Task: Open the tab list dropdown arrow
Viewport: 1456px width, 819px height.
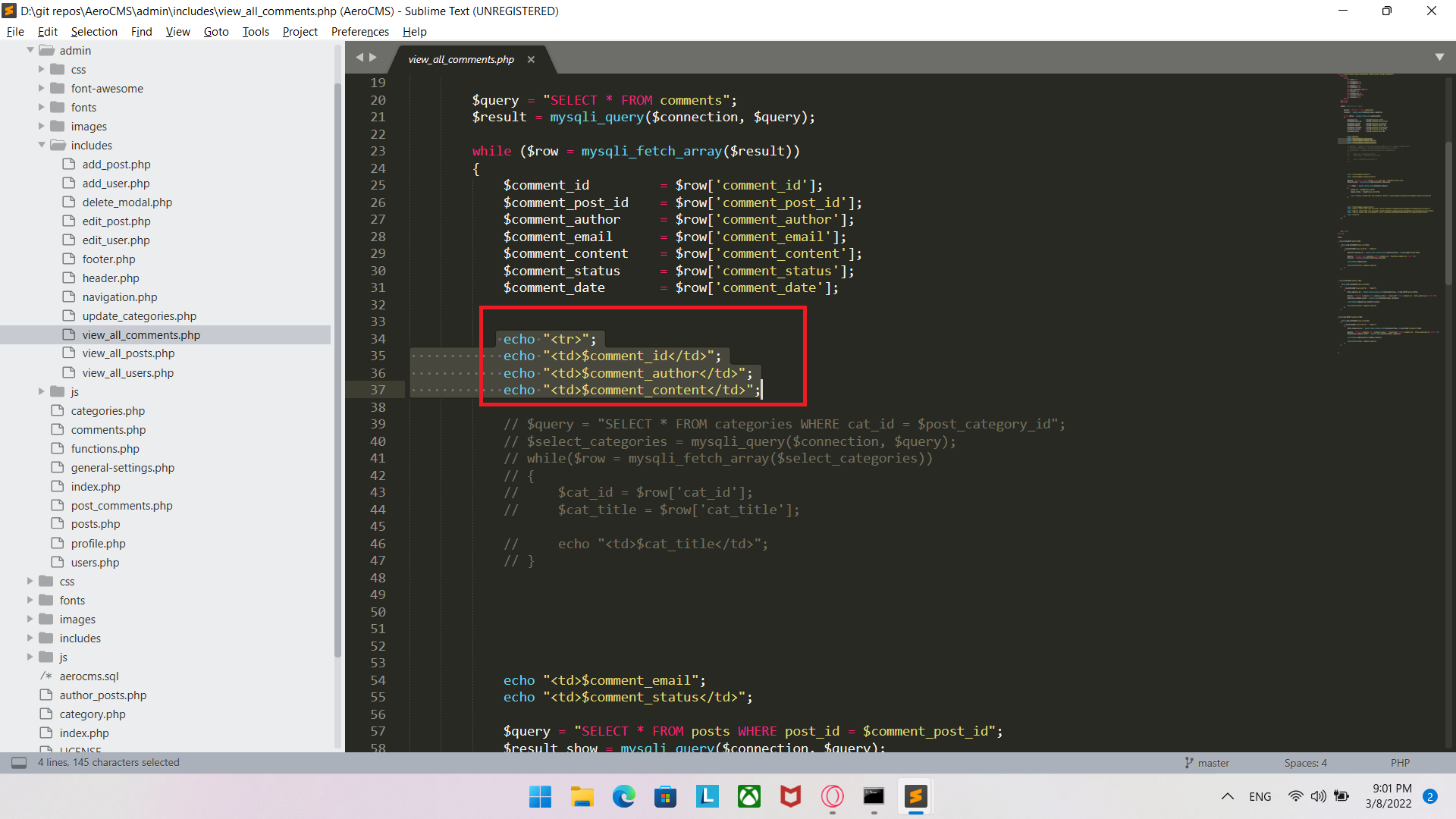Action: [x=1439, y=58]
